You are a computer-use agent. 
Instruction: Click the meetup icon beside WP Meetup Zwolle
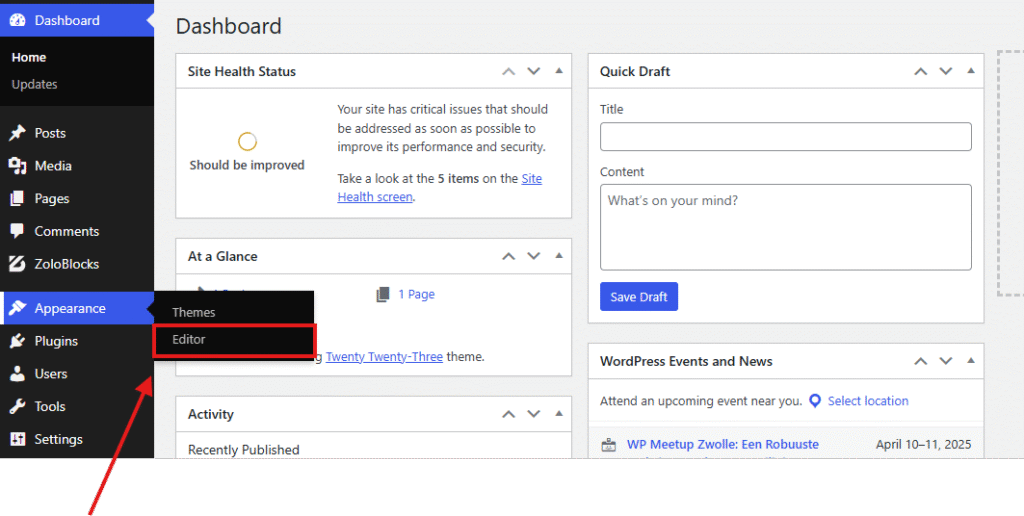(609, 445)
